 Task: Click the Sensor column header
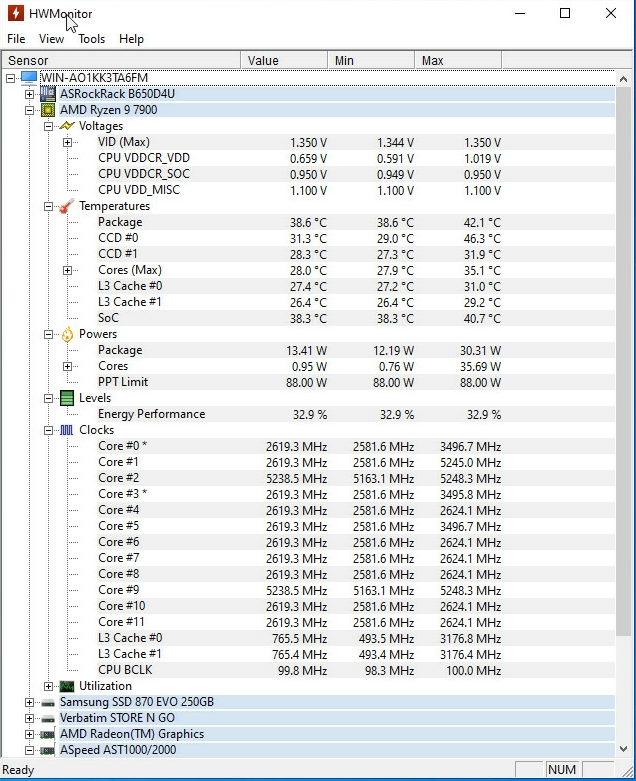click(121, 60)
